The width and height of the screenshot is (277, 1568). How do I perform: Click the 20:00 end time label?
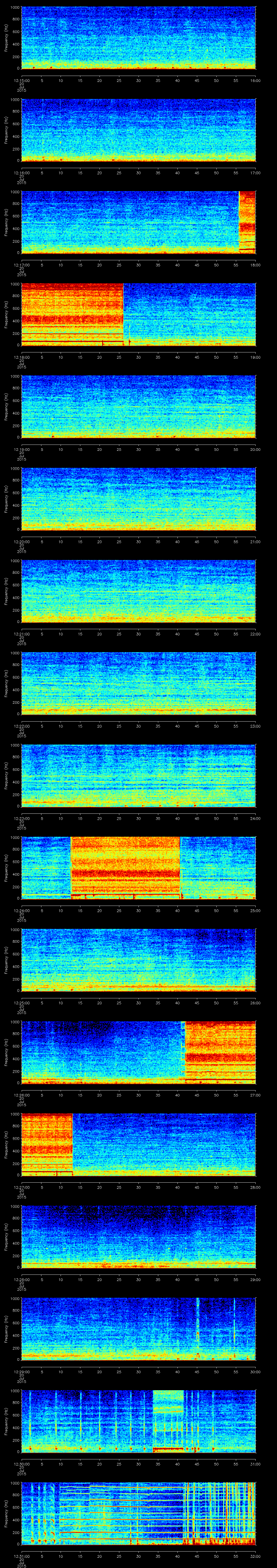pos(256,449)
